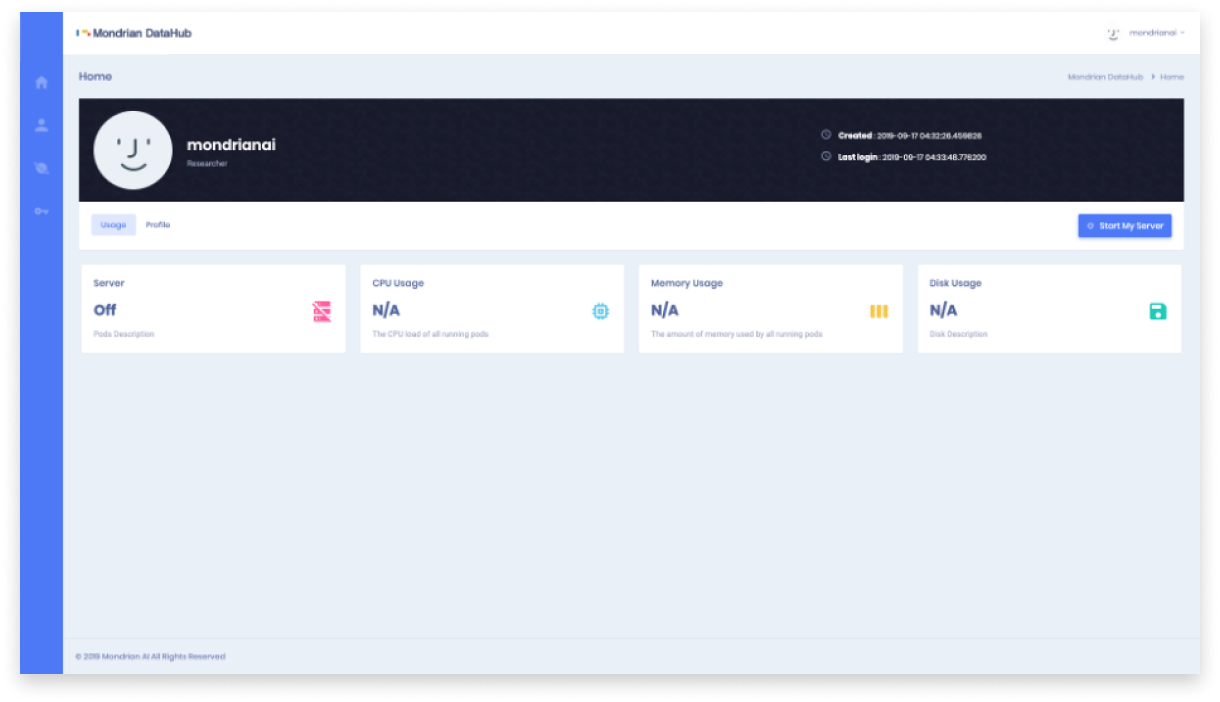Click the Home page heading
Image resolution: width=1220 pixels, height=702 pixels.
[x=95, y=77]
